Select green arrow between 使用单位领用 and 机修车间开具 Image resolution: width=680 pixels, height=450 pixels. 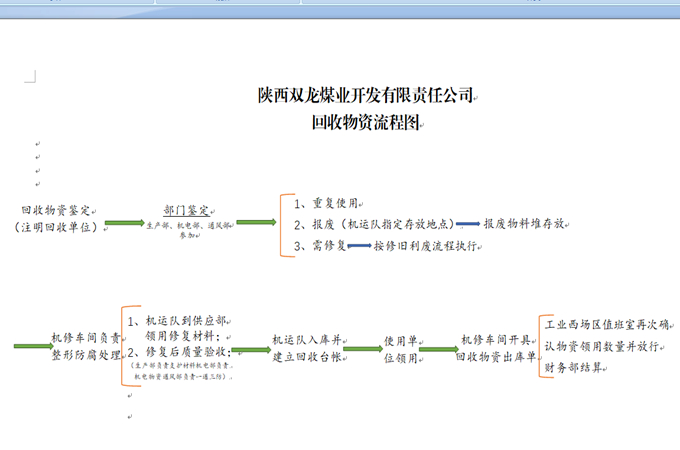(438, 349)
